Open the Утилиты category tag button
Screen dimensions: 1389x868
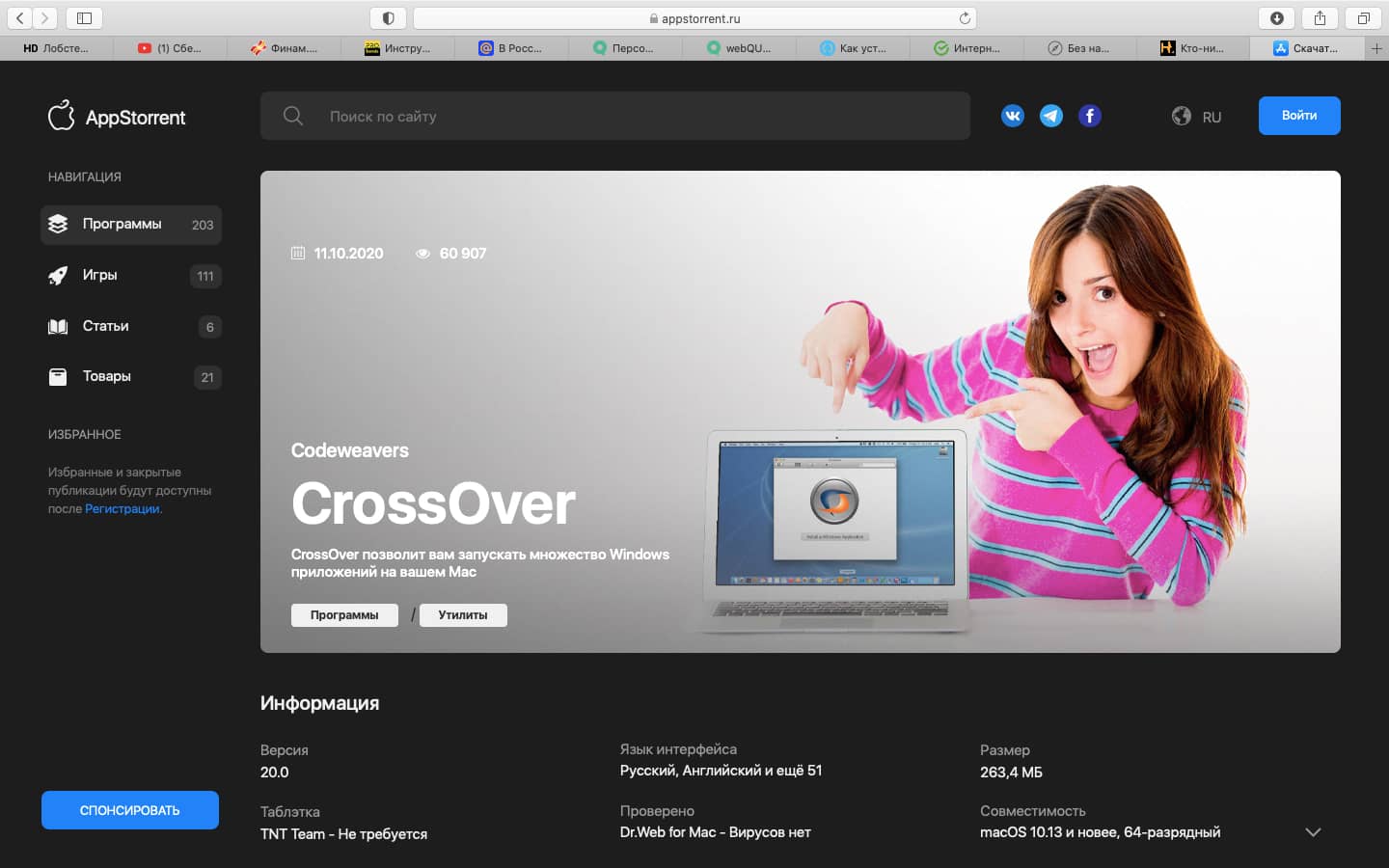tap(463, 615)
